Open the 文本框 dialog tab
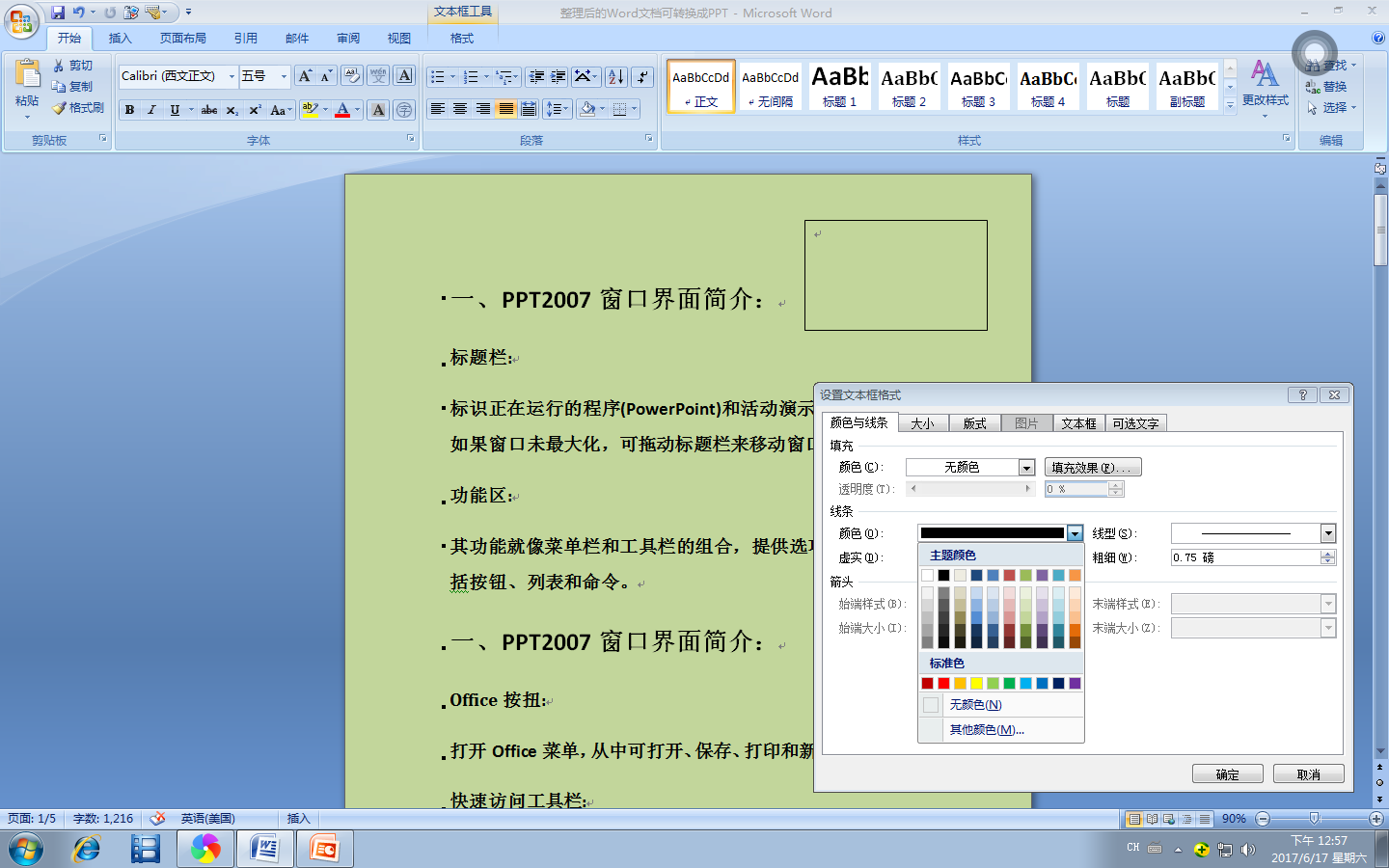This screenshot has width=1389, height=868. point(1078,423)
